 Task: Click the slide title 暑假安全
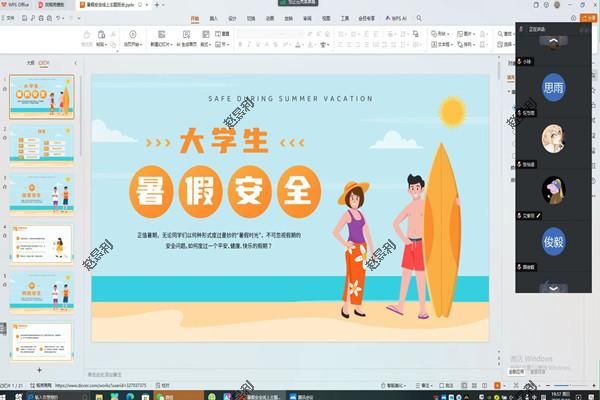tap(225, 189)
